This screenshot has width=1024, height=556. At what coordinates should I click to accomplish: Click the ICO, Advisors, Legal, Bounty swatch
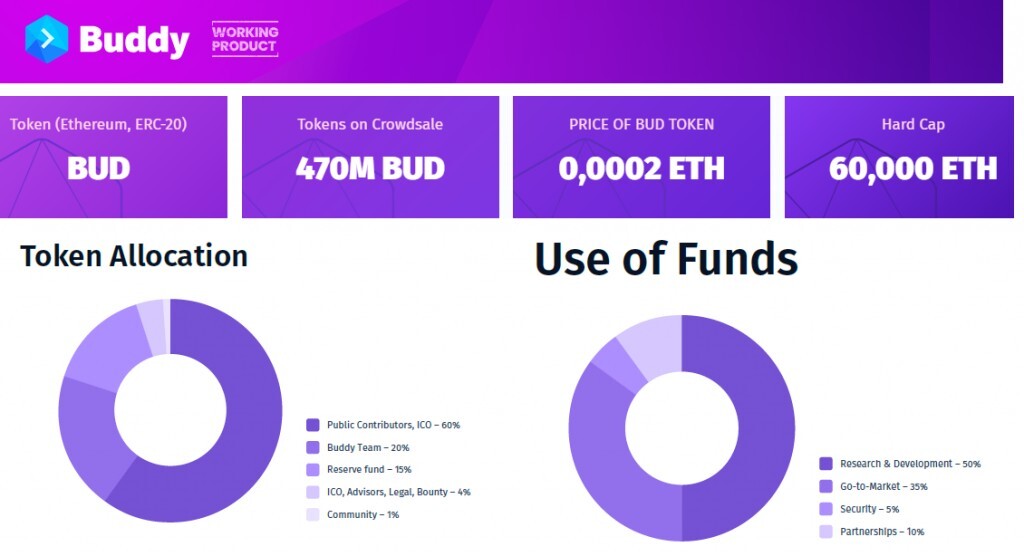pyautogui.click(x=313, y=492)
